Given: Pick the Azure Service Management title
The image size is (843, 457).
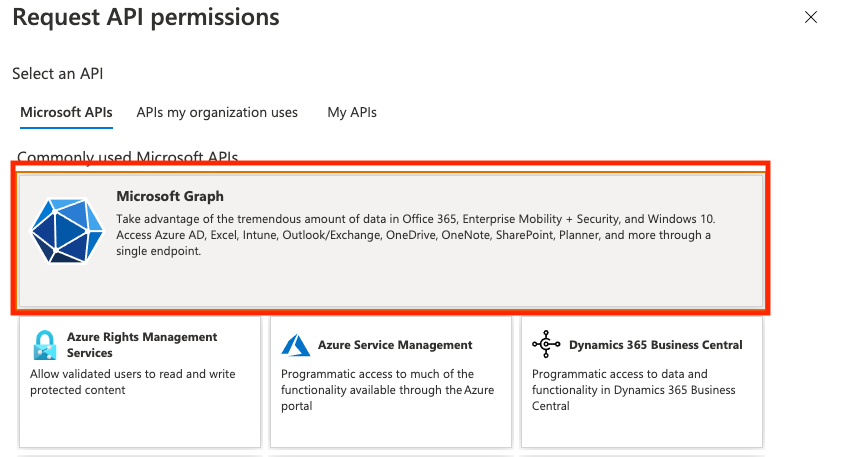Looking at the screenshot, I should 395,345.
